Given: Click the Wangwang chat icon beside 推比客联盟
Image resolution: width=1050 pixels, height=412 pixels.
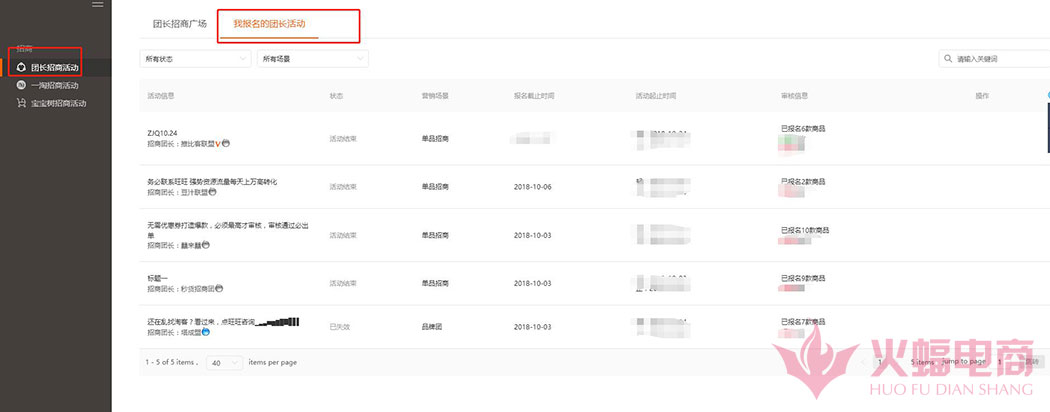Looking at the screenshot, I should (226, 143).
